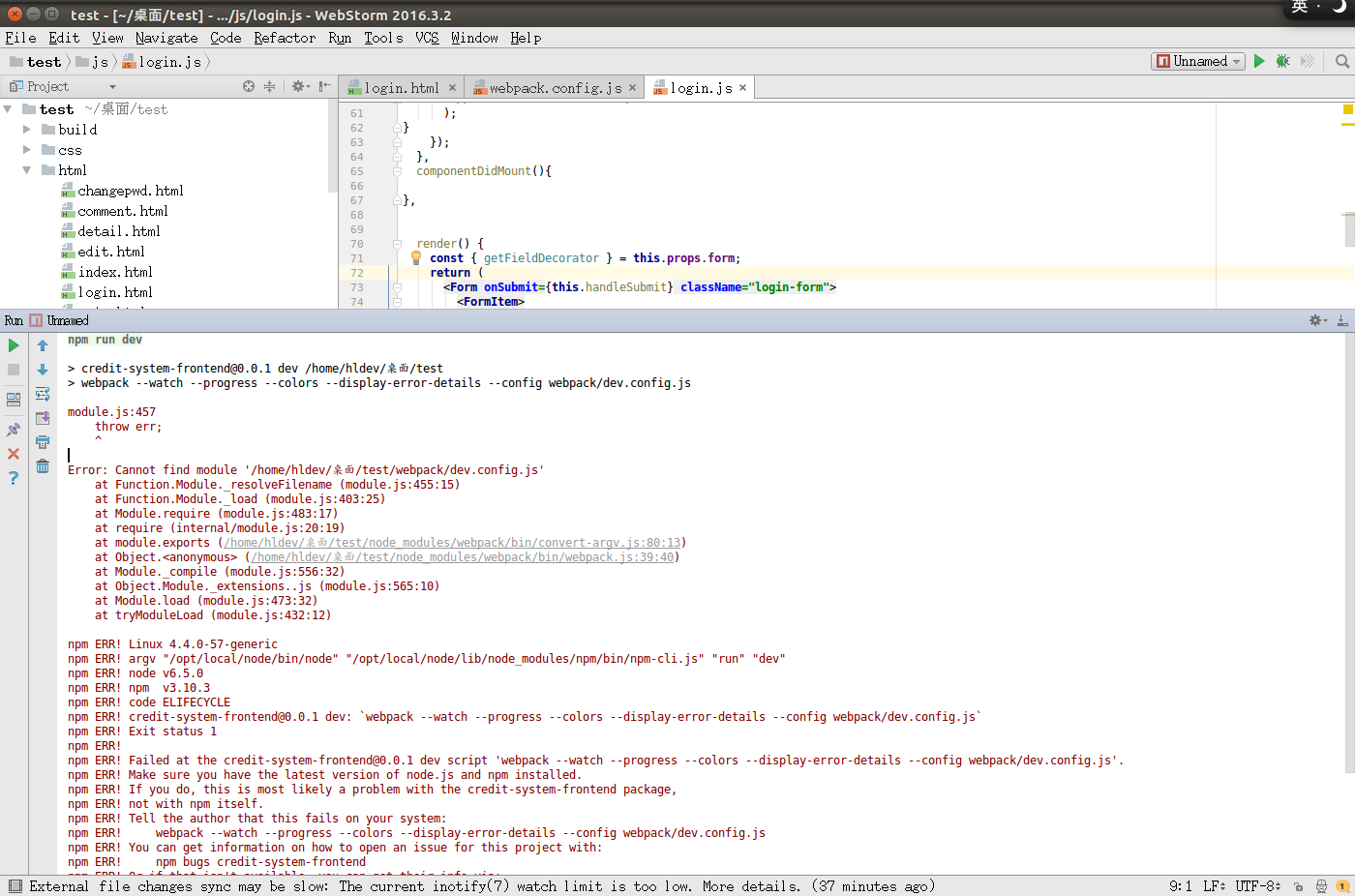Open webpack.js:39:40 stack link

[463, 557]
